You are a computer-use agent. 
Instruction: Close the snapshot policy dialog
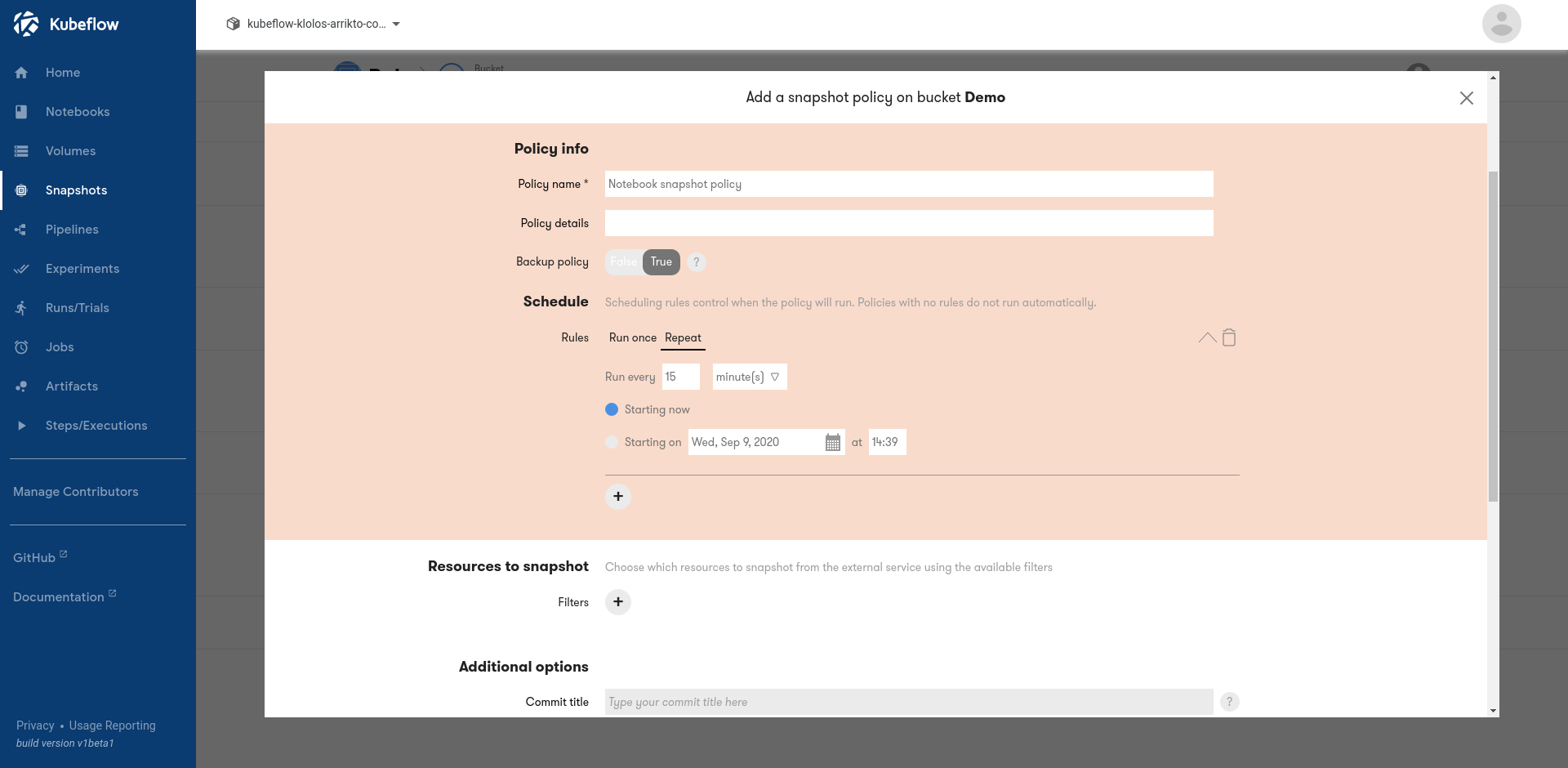coord(1466,98)
